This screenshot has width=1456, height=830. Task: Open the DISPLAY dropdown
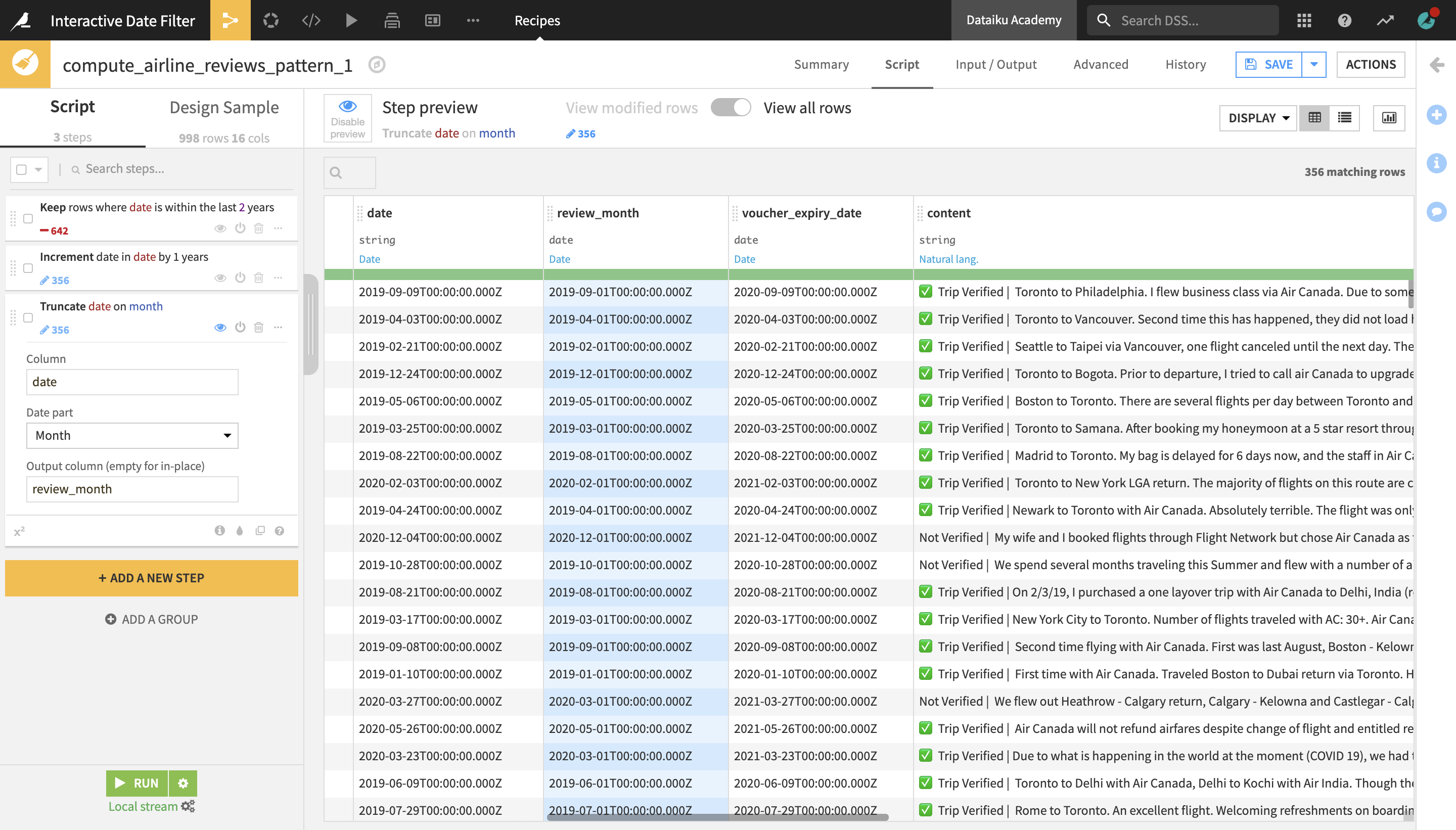tap(1258, 117)
